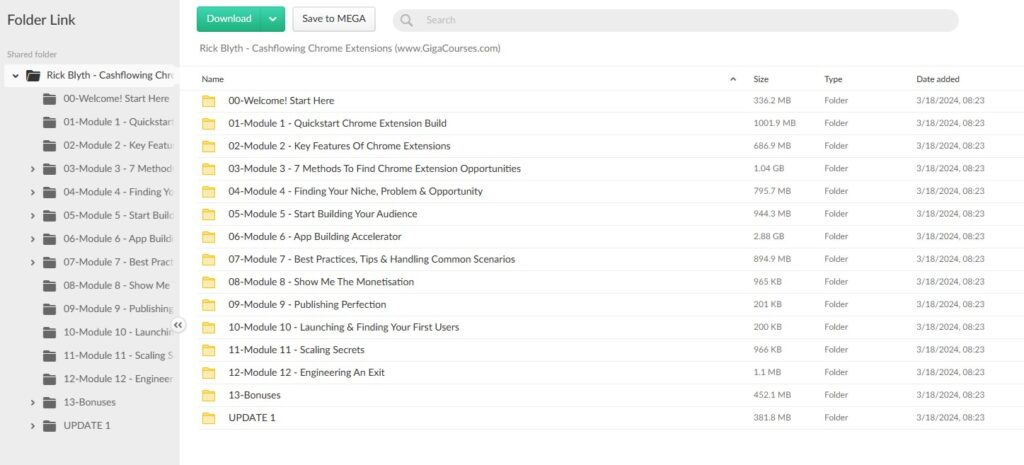
Task: Click the breadcrumb Rick Blyth - Cashflowing Chrome Extensions
Action: tap(350, 48)
